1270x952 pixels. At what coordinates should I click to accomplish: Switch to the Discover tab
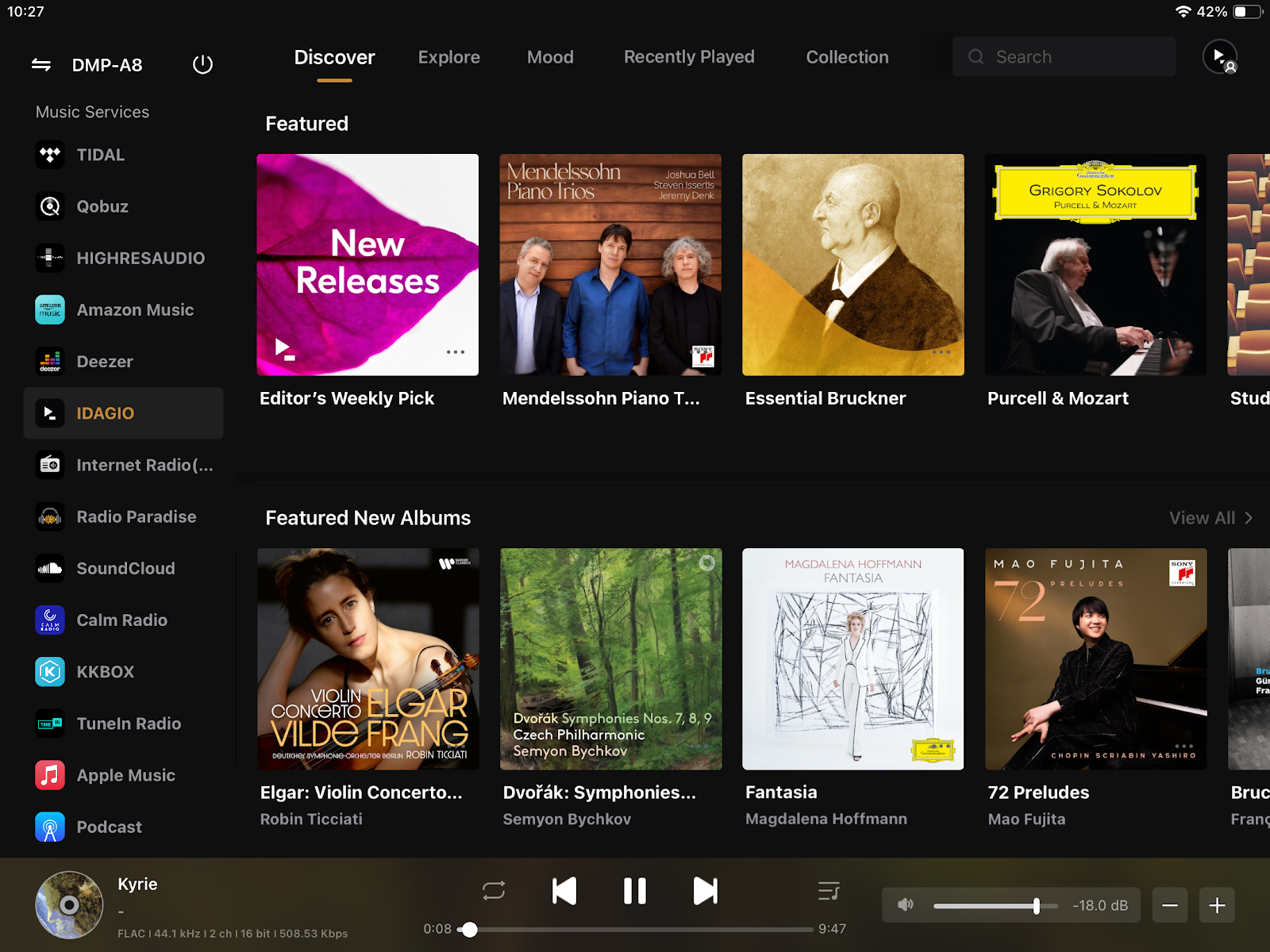[x=334, y=57]
